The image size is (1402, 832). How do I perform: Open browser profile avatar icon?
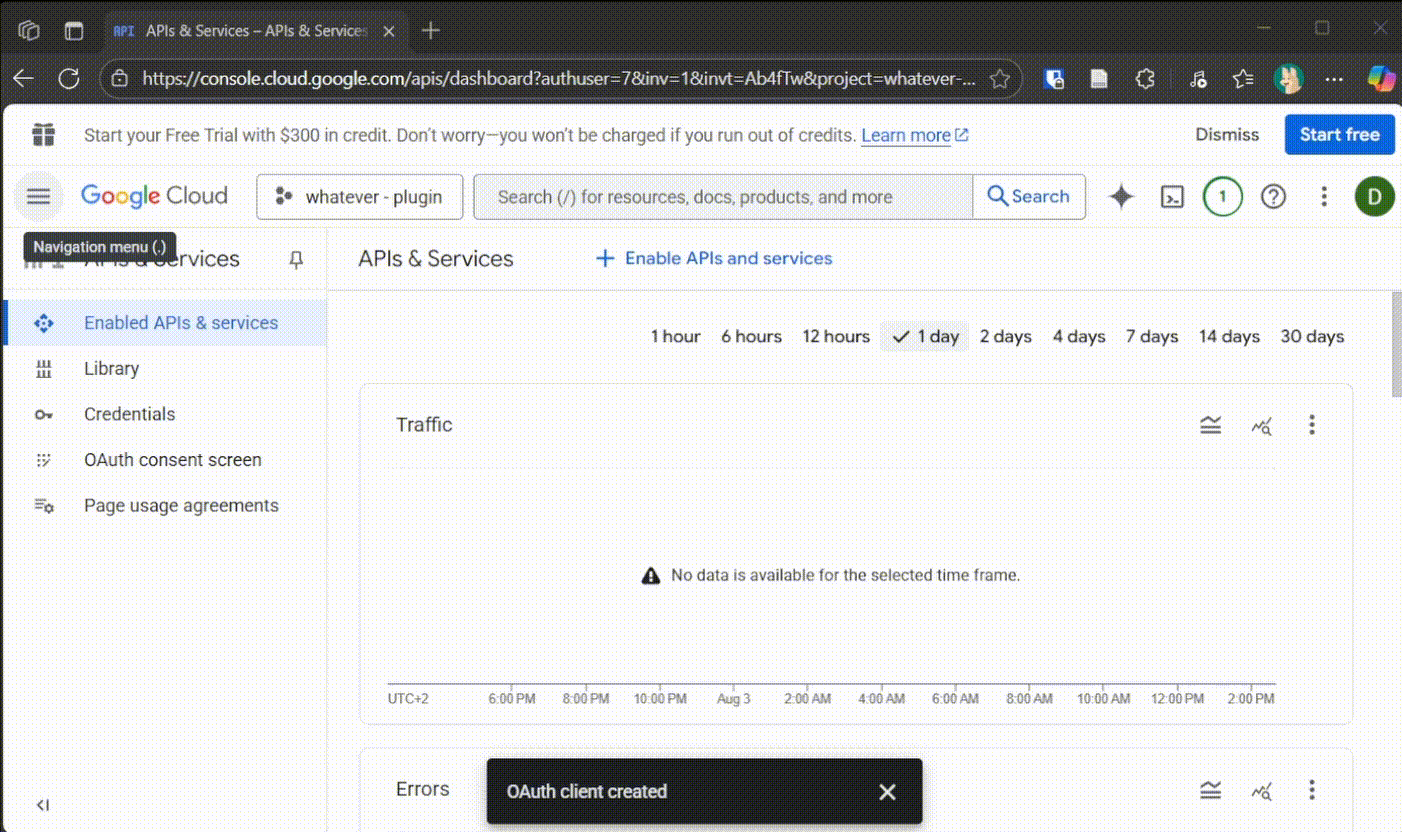point(1288,79)
